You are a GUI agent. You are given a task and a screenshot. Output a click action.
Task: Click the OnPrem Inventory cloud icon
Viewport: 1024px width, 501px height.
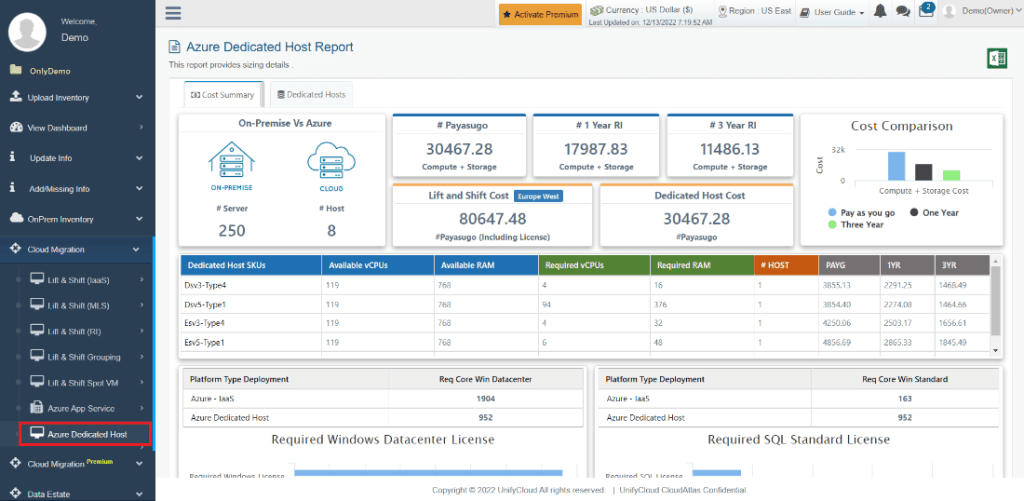(16, 218)
